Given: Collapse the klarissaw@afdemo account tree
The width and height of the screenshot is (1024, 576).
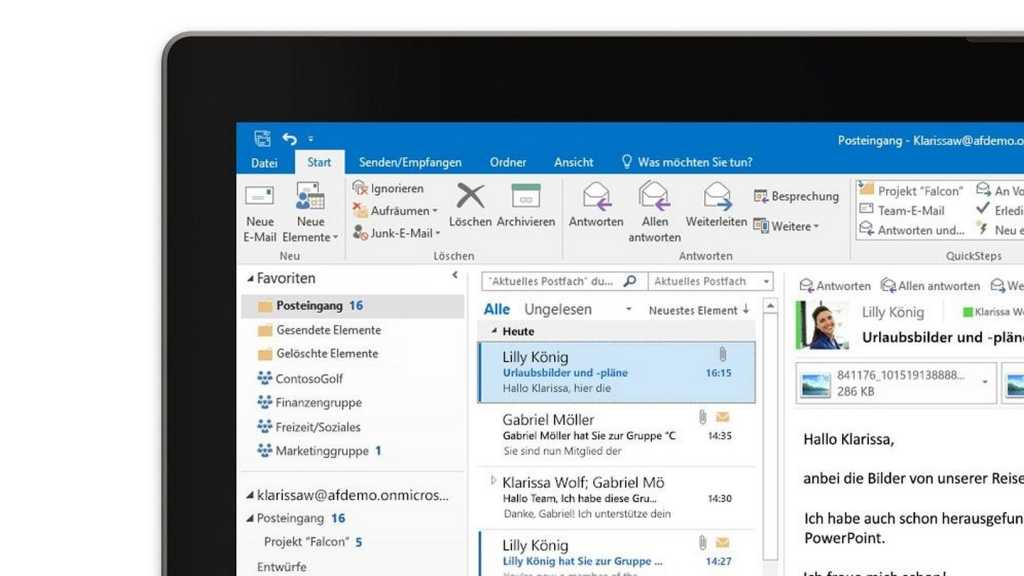Looking at the screenshot, I should coord(249,496).
